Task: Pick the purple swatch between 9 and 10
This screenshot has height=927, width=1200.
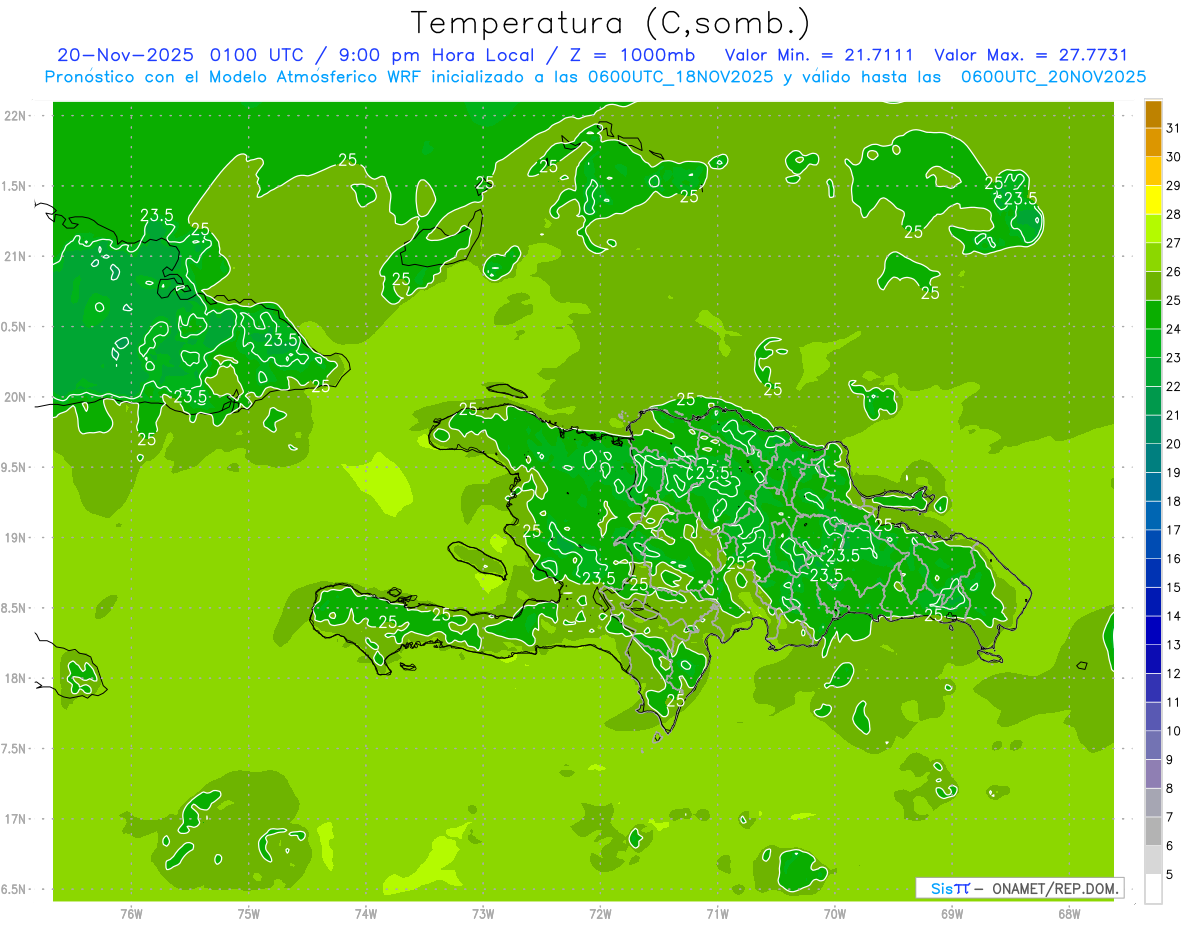Action: [1153, 745]
